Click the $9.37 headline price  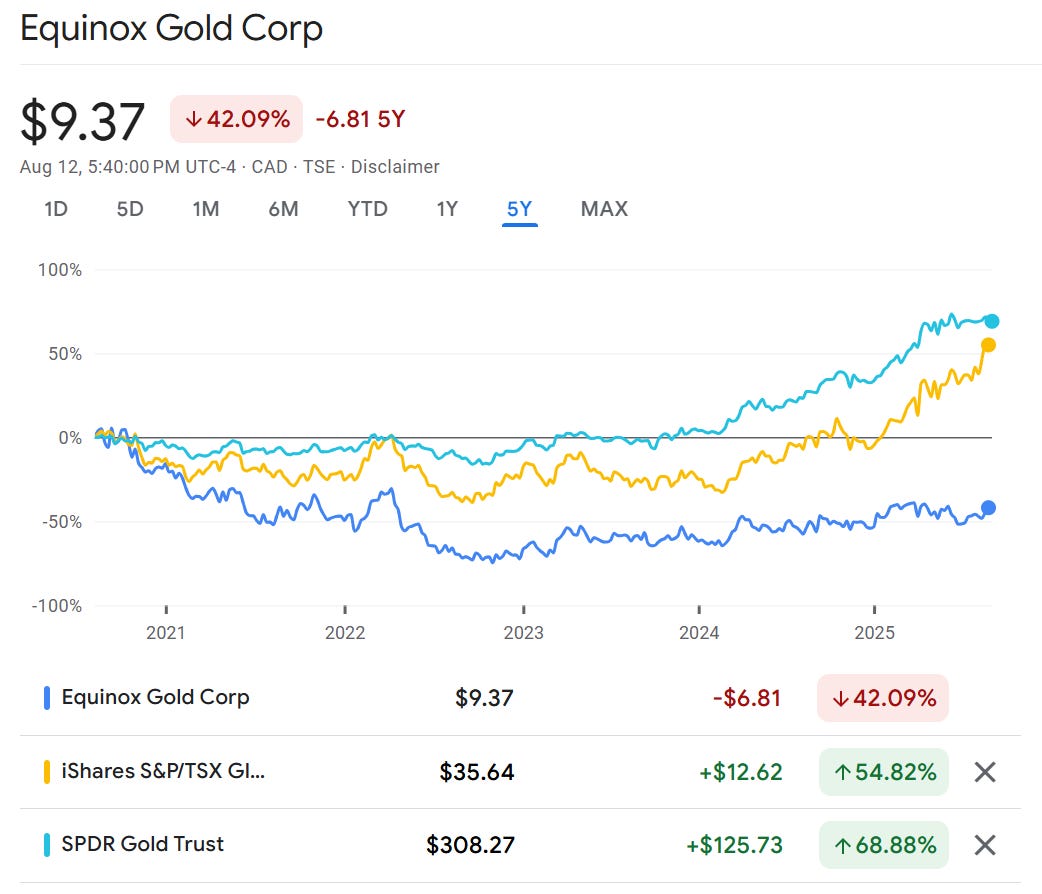click(82, 121)
